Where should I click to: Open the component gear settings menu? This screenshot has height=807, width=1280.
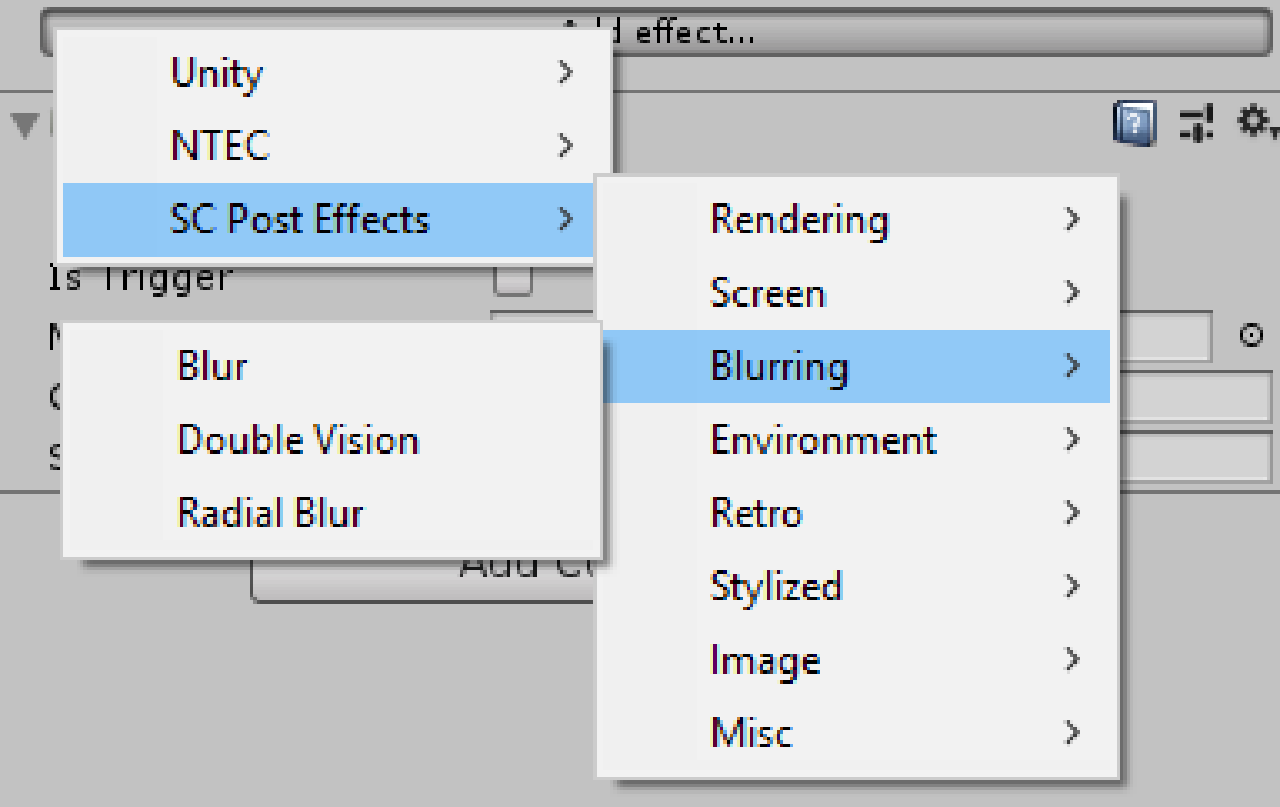[x=1256, y=123]
